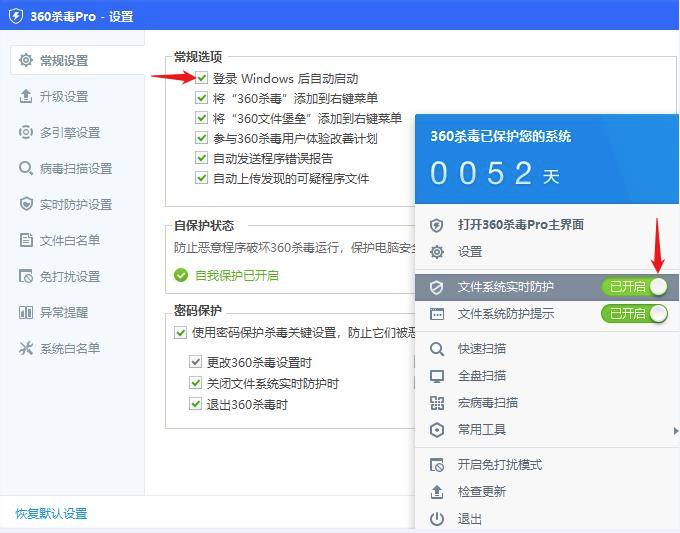Viewport: 680px width, 533px height.
Task: Toggle 自动发送程序错误报告 checkbox
Action: click(x=203, y=158)
